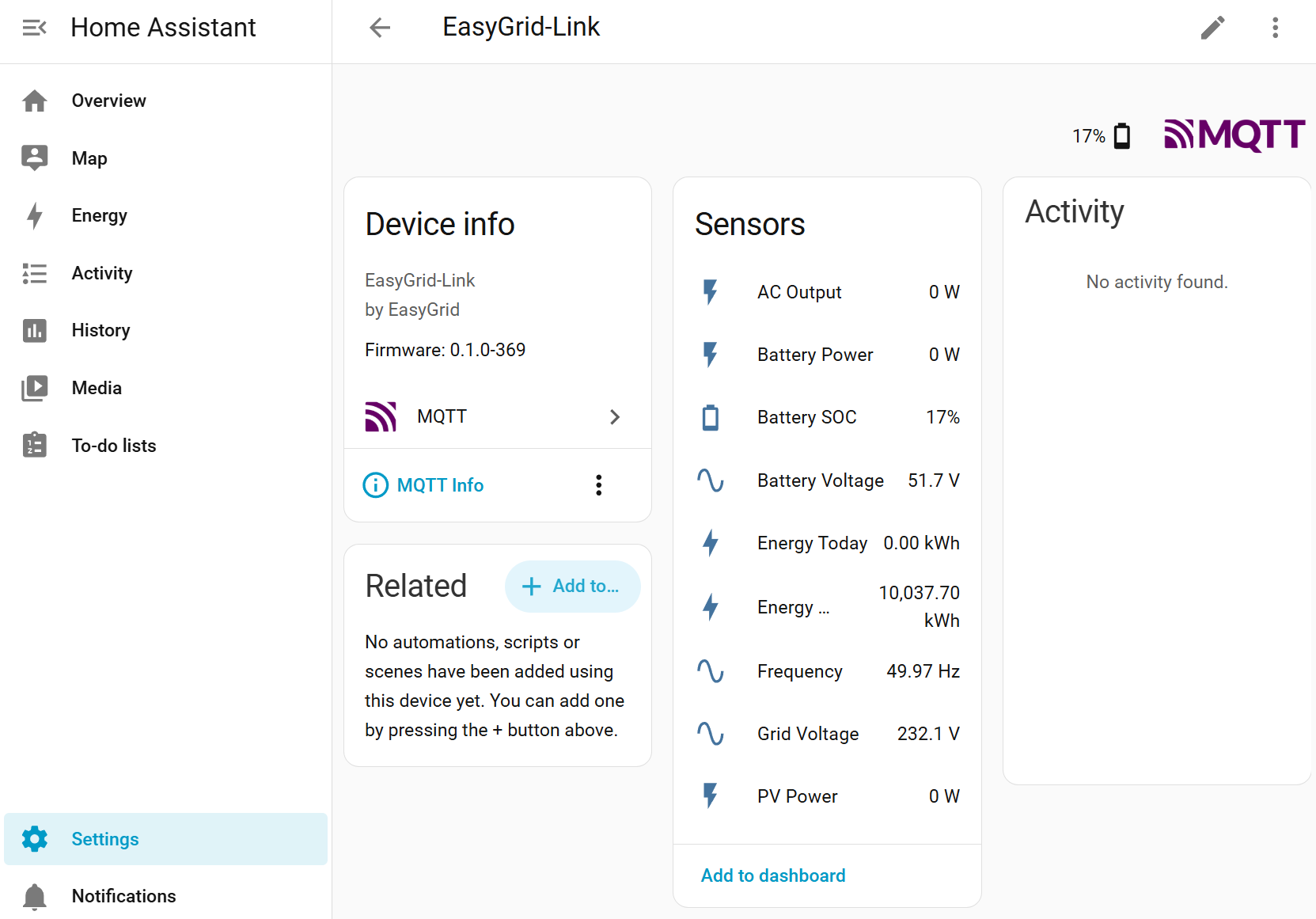Click the Media play icon
The image size is (1316, 919).
35,388
